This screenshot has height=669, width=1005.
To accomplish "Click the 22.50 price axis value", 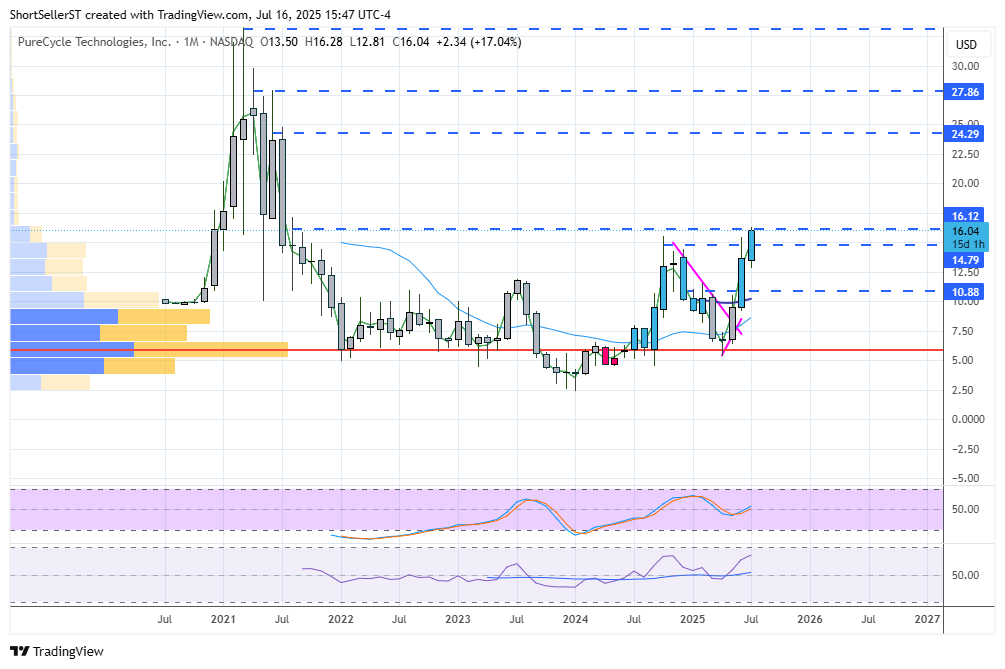I will [x=965, y=154].
